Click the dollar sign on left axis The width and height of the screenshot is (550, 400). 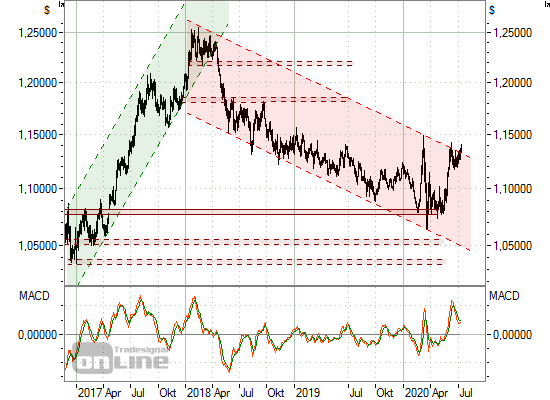pos(47,10)
